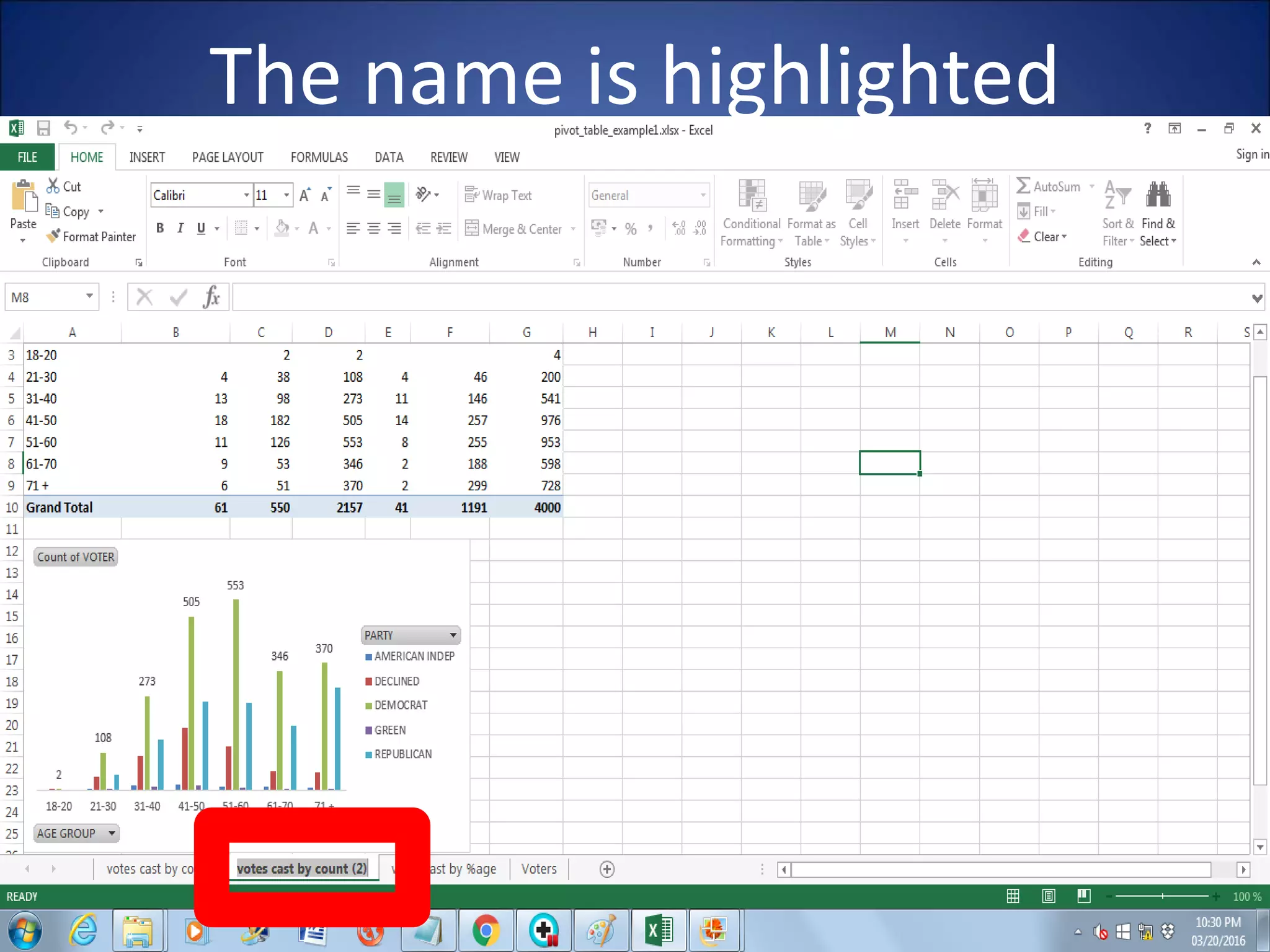Open the General number format dropdown
The image size is (1270, 952).
(x=703, y=195)
